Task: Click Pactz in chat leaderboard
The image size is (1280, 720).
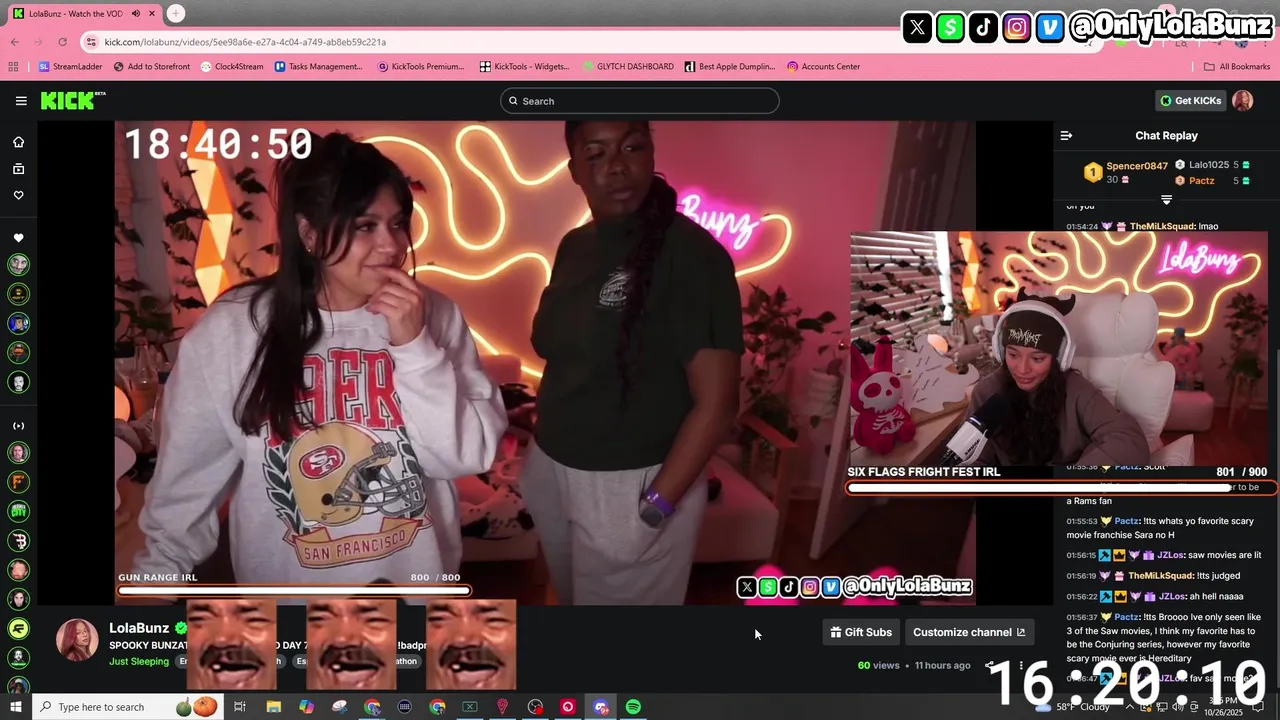Action: pyautogui.click(x=1202, y=181)
